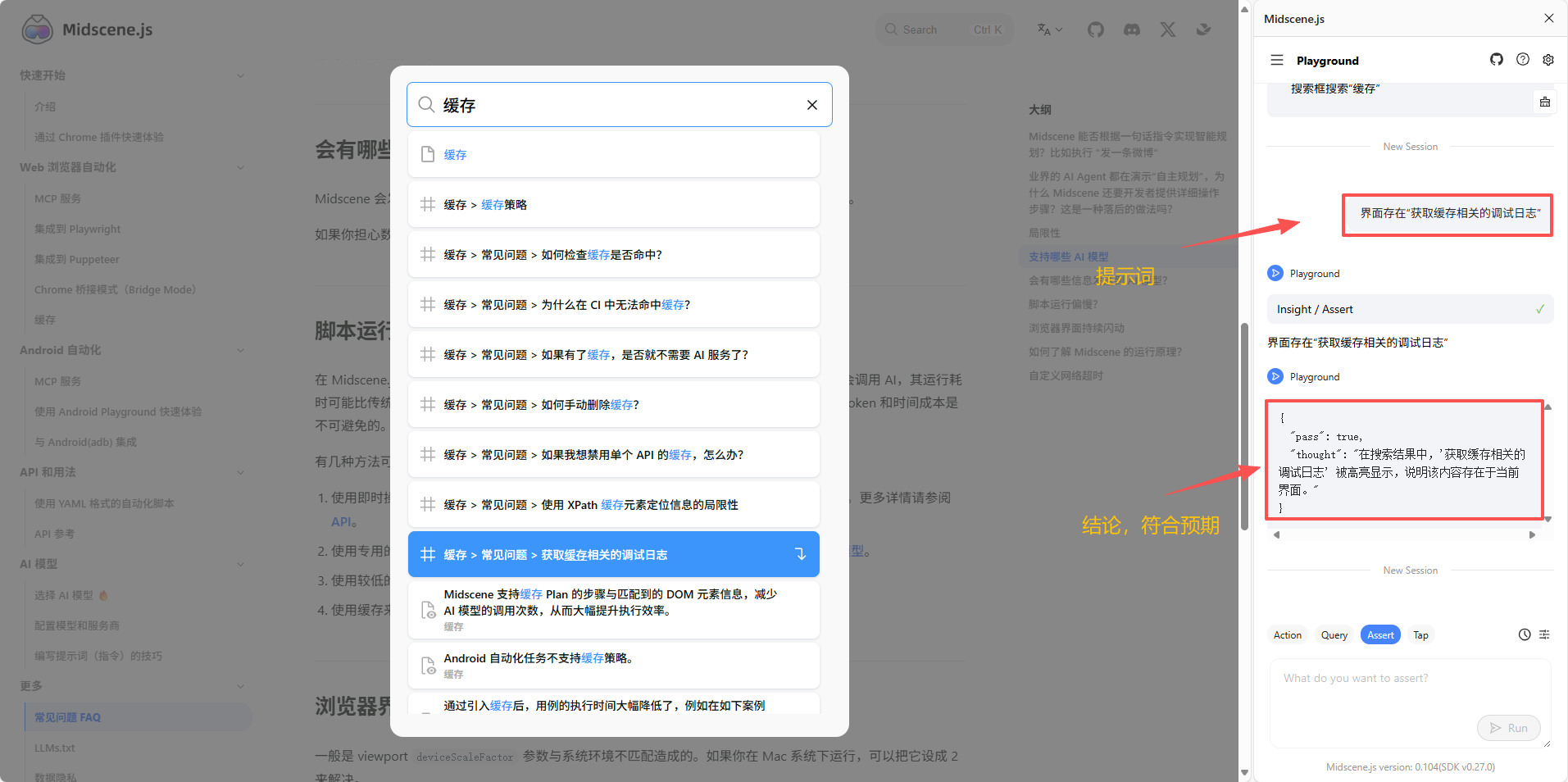Image resolution: width=1568 pixels, height=782 pixels.
Task: Open hamburger menu in Playground panel
Action: coord(1277,61)
